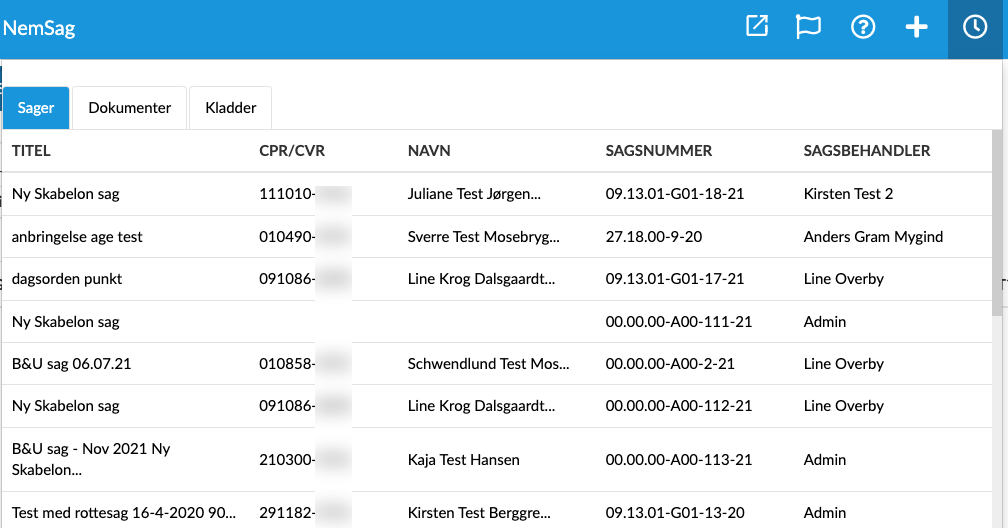This screenshot has height=528, width=1008.
Task: Select the 'dagsorden punkt' case row
Action: 67,279
